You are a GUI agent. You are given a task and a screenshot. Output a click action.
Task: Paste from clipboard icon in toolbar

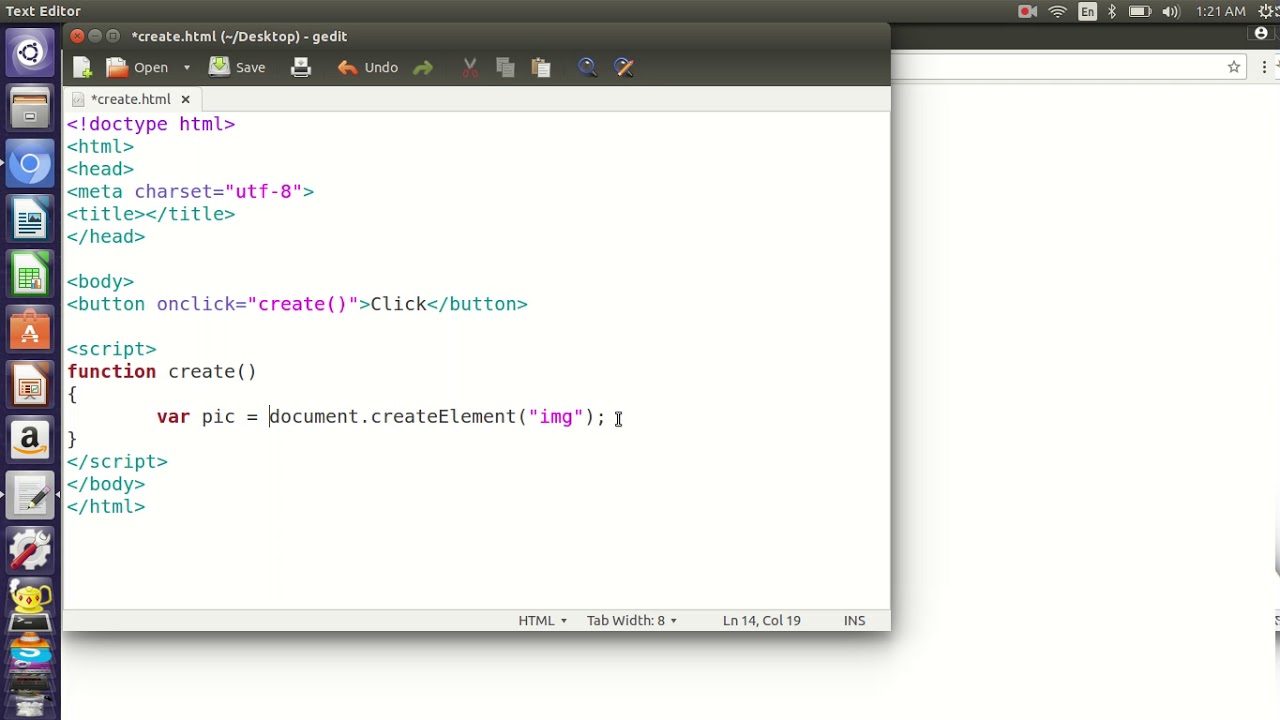tap(541, 68)
